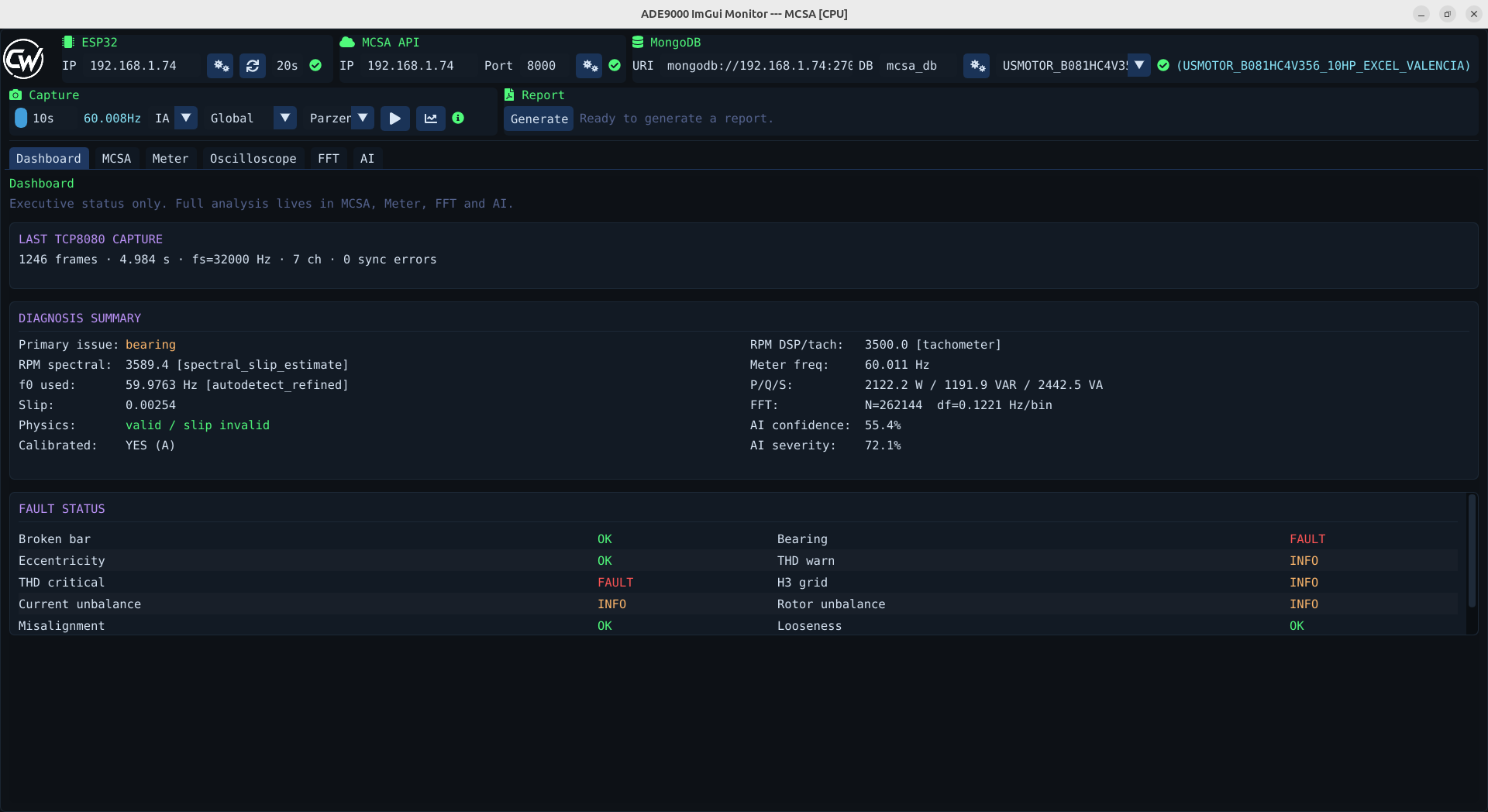The image size is (1488, 812).
Task: Open the IA channel dropdown
Action: click(186, 119)
